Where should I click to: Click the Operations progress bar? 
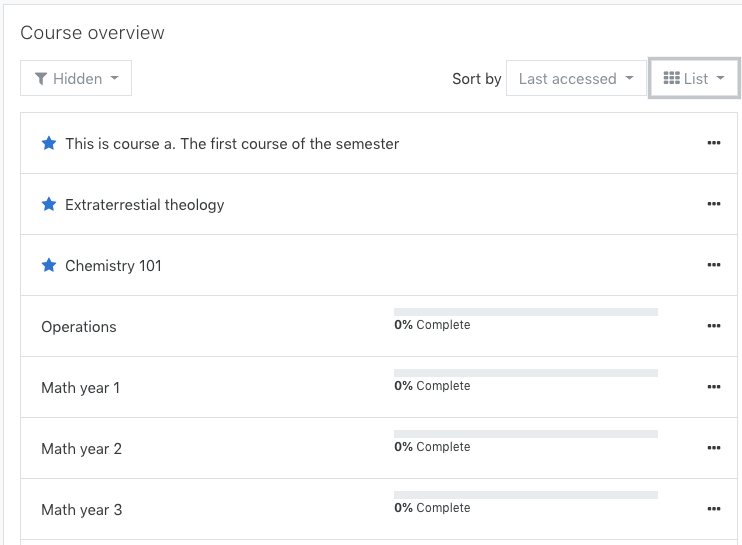click(526, 312)
